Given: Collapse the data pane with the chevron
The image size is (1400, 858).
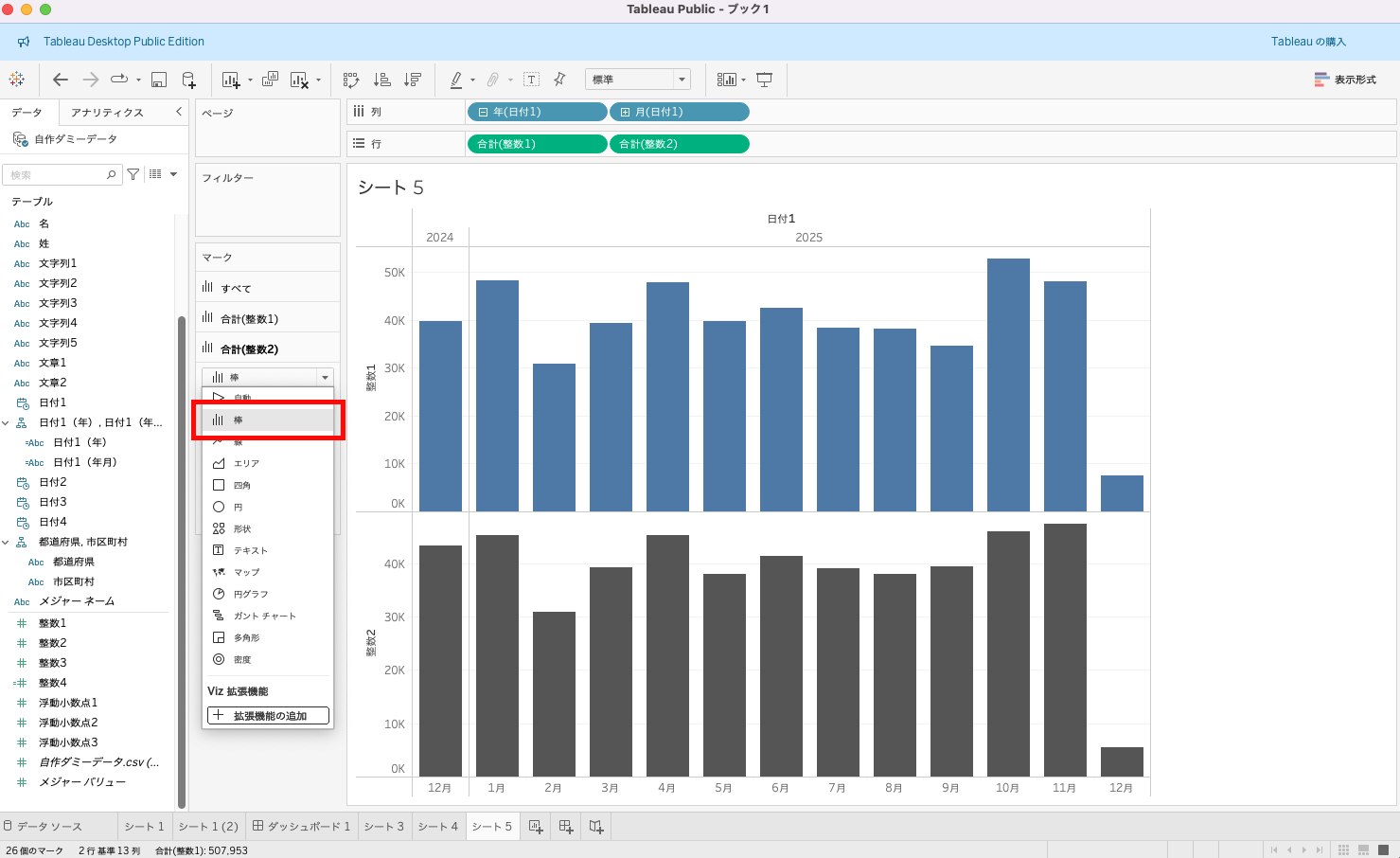Looking at the screenshot, I should [179, 112].
